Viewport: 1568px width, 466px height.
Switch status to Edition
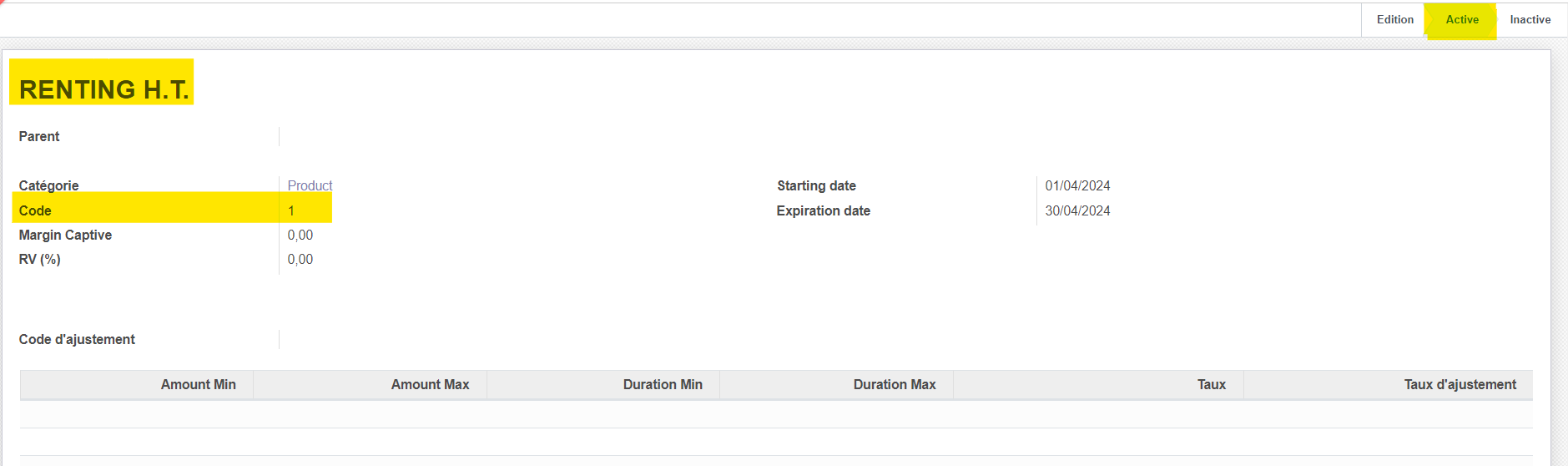pyautogui.click(x=1394, y=20)
